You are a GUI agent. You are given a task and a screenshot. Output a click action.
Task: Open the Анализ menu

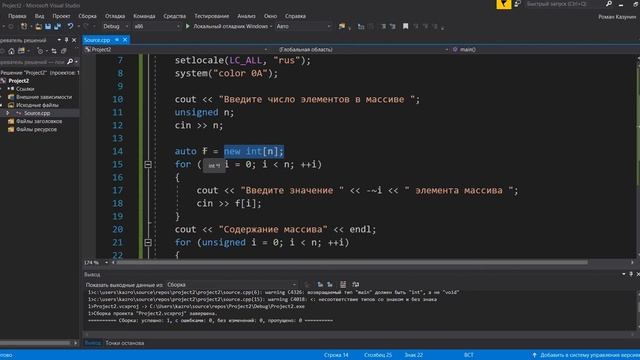tap(246, 16)
